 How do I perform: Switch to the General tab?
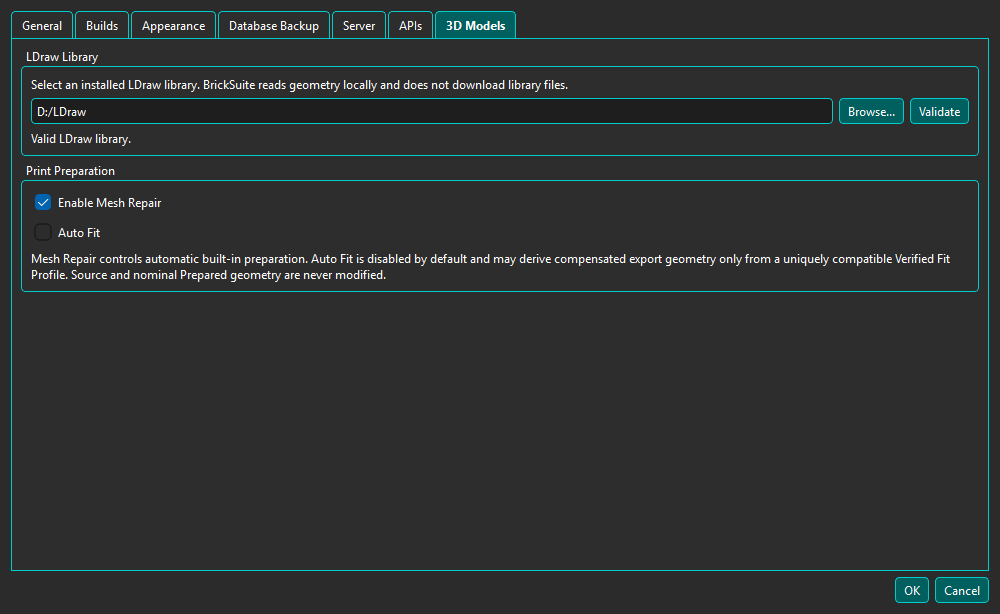[42, 26]
